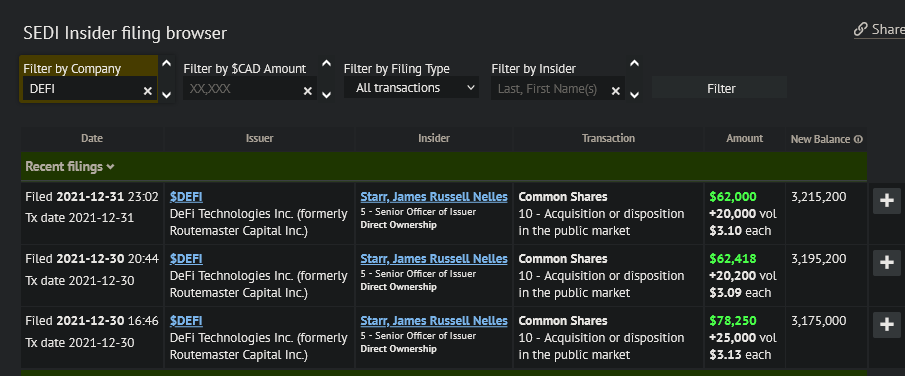Expand the $62,418 filing row plus icon

point(887,263)
